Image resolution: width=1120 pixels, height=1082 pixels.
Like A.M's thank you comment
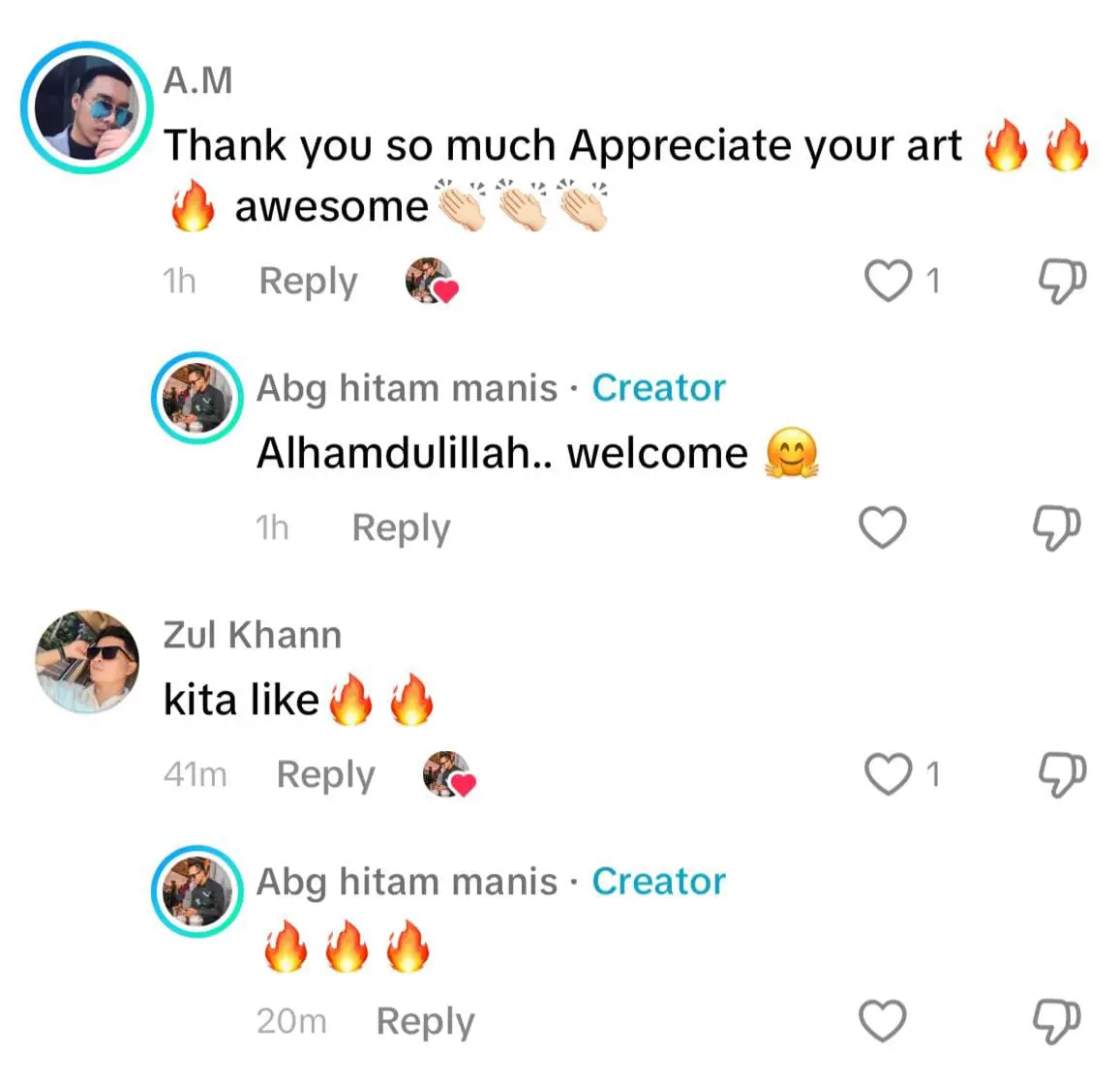tap(888, 281)
